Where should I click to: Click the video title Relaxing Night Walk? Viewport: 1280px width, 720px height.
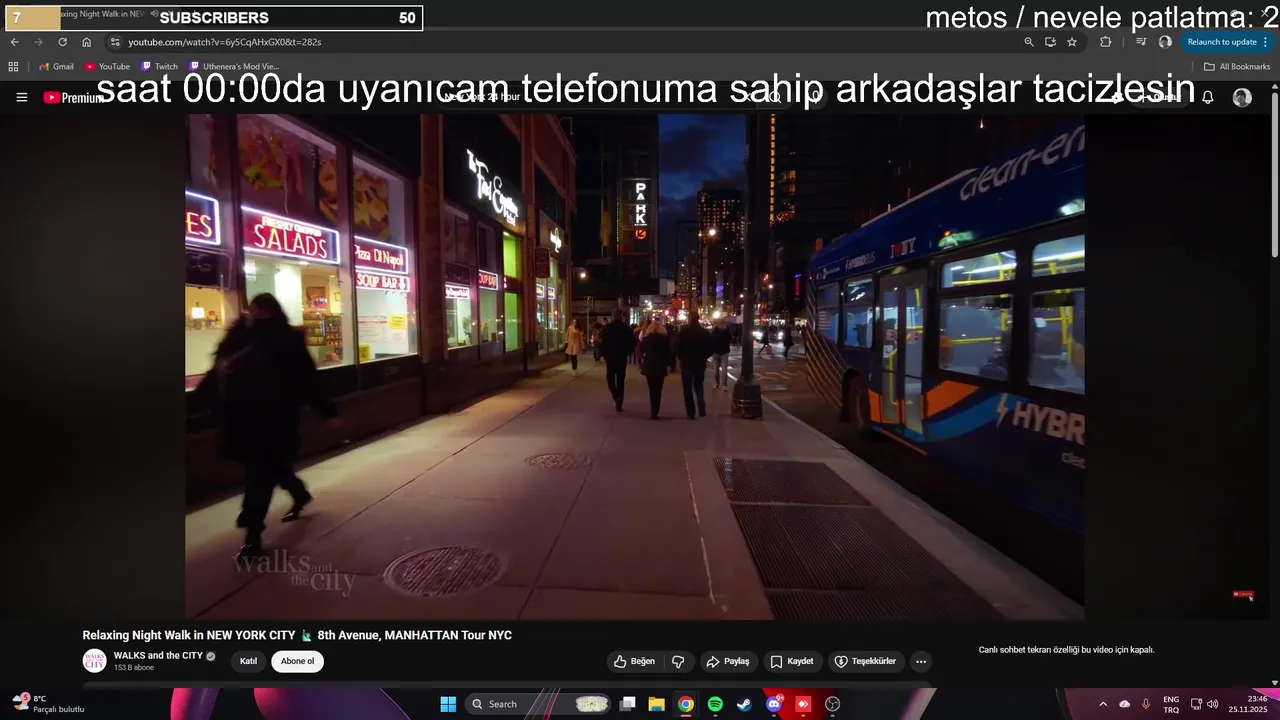pyautogui.click(x=297, y=635)
